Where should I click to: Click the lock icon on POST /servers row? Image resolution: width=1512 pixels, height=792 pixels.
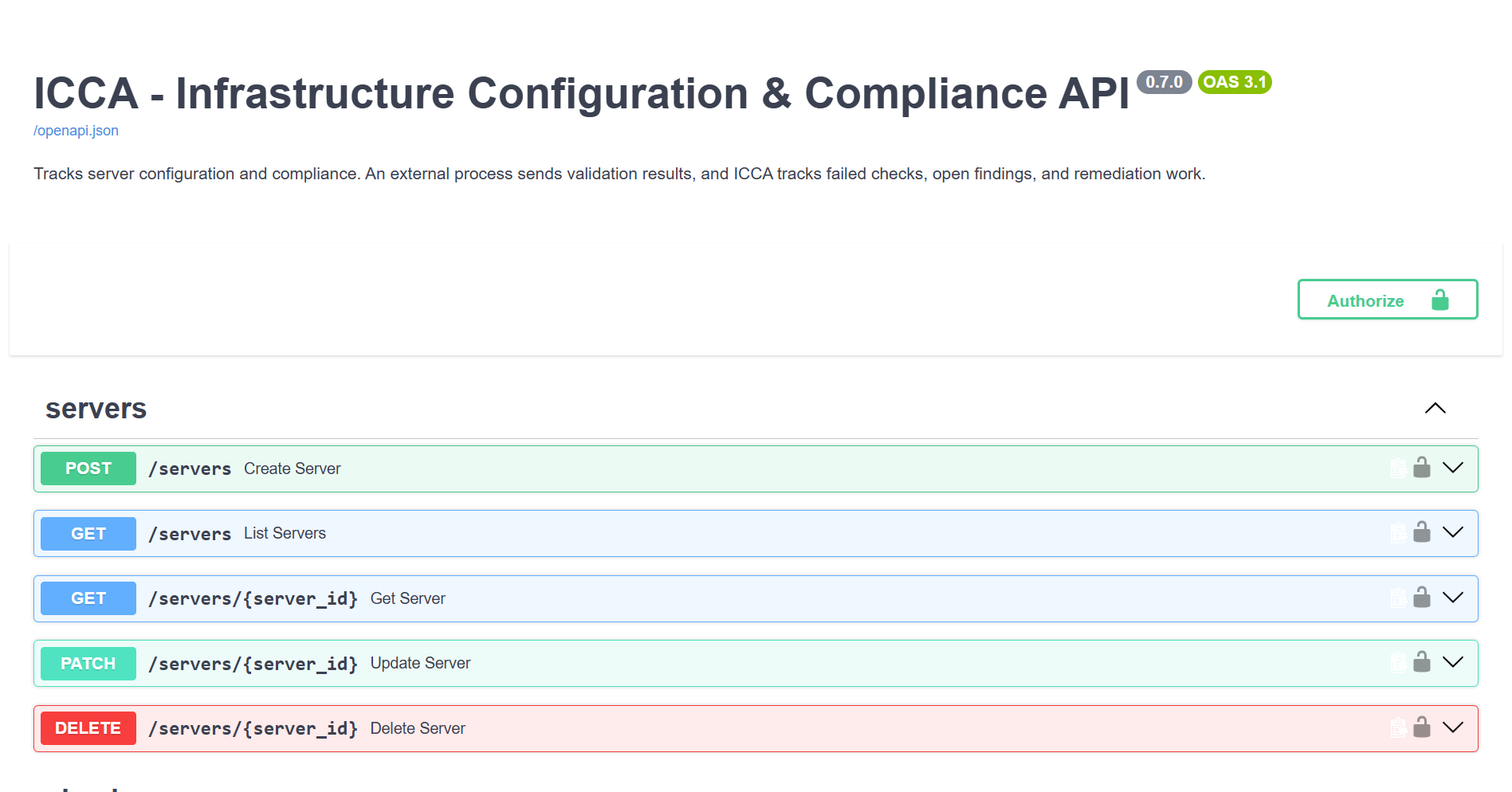tap(1421, 468)
